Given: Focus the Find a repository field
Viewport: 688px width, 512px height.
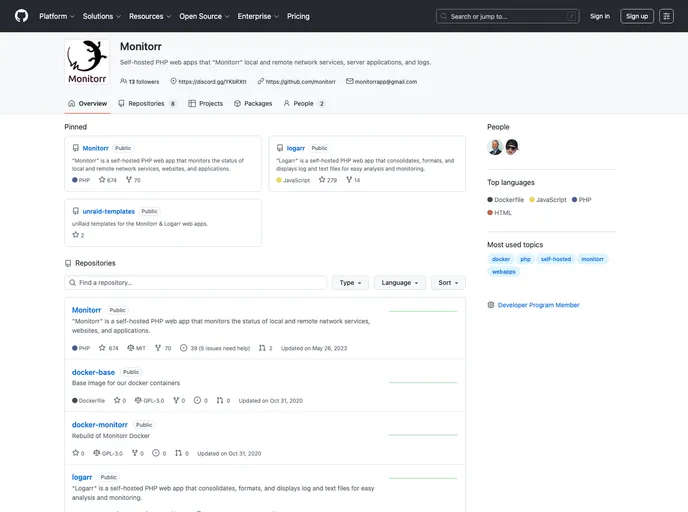Looking at the screenshot, I should tap(195, 283).
